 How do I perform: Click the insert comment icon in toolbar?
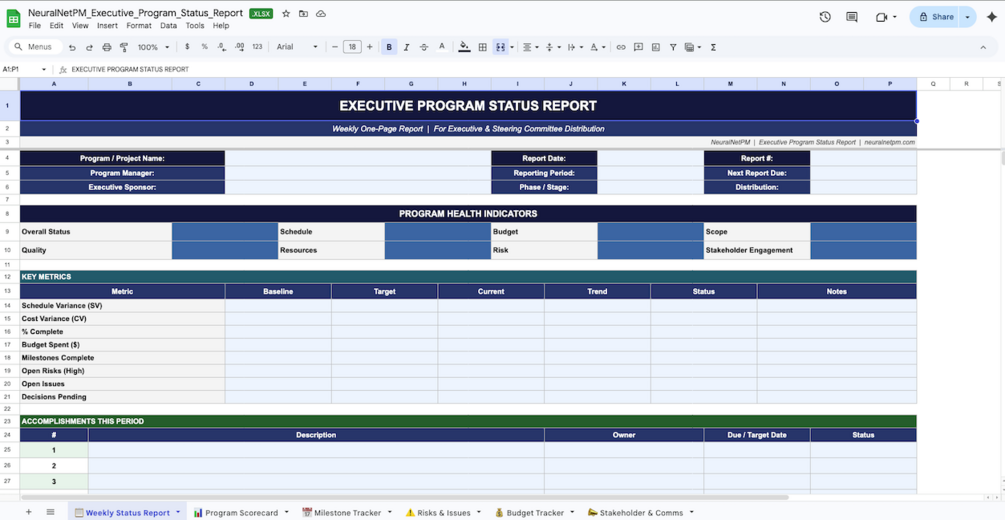pyautogui.click(x=638, y=47)
